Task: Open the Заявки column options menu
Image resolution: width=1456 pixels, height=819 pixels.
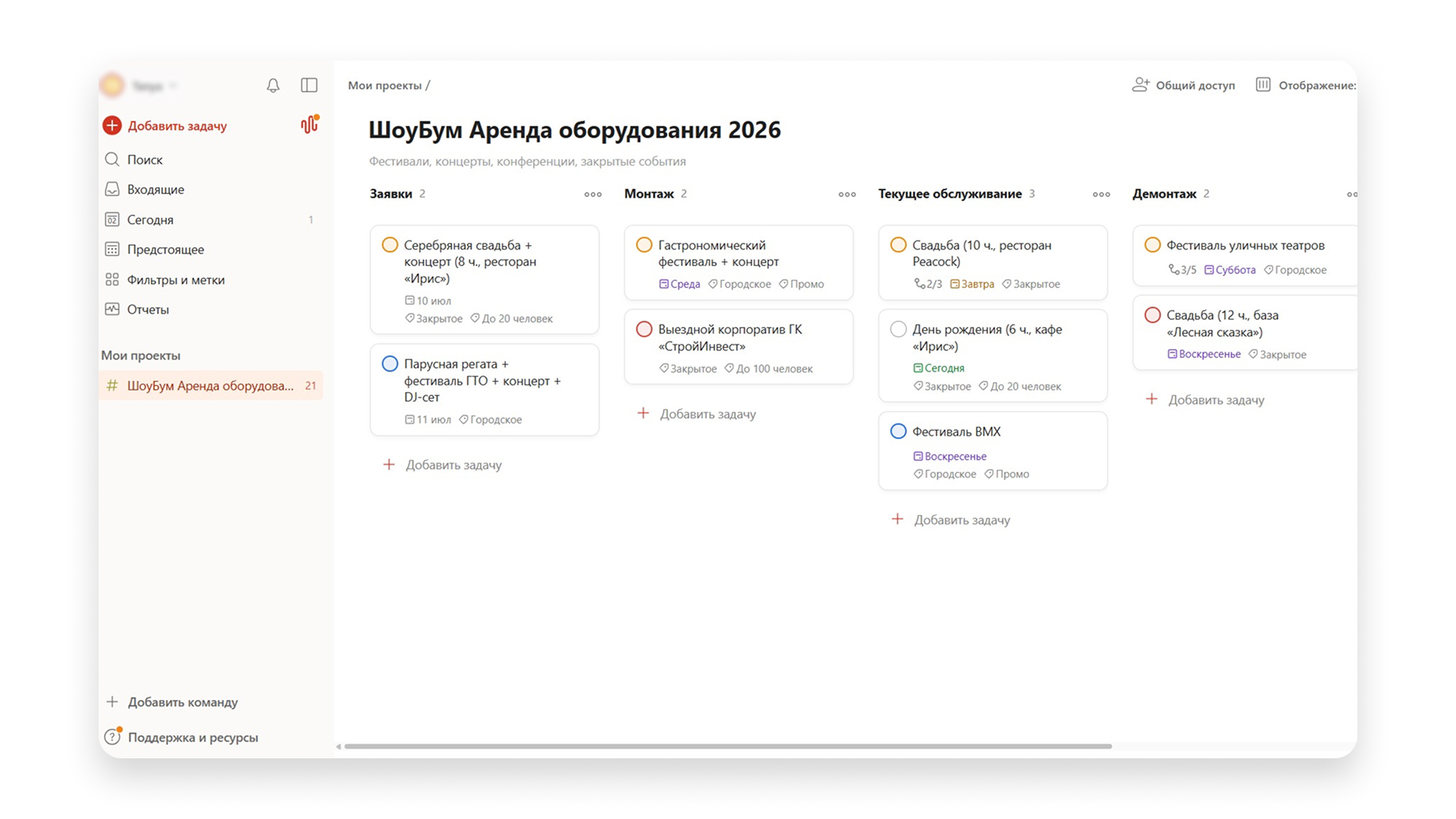Action: [593, 194]
